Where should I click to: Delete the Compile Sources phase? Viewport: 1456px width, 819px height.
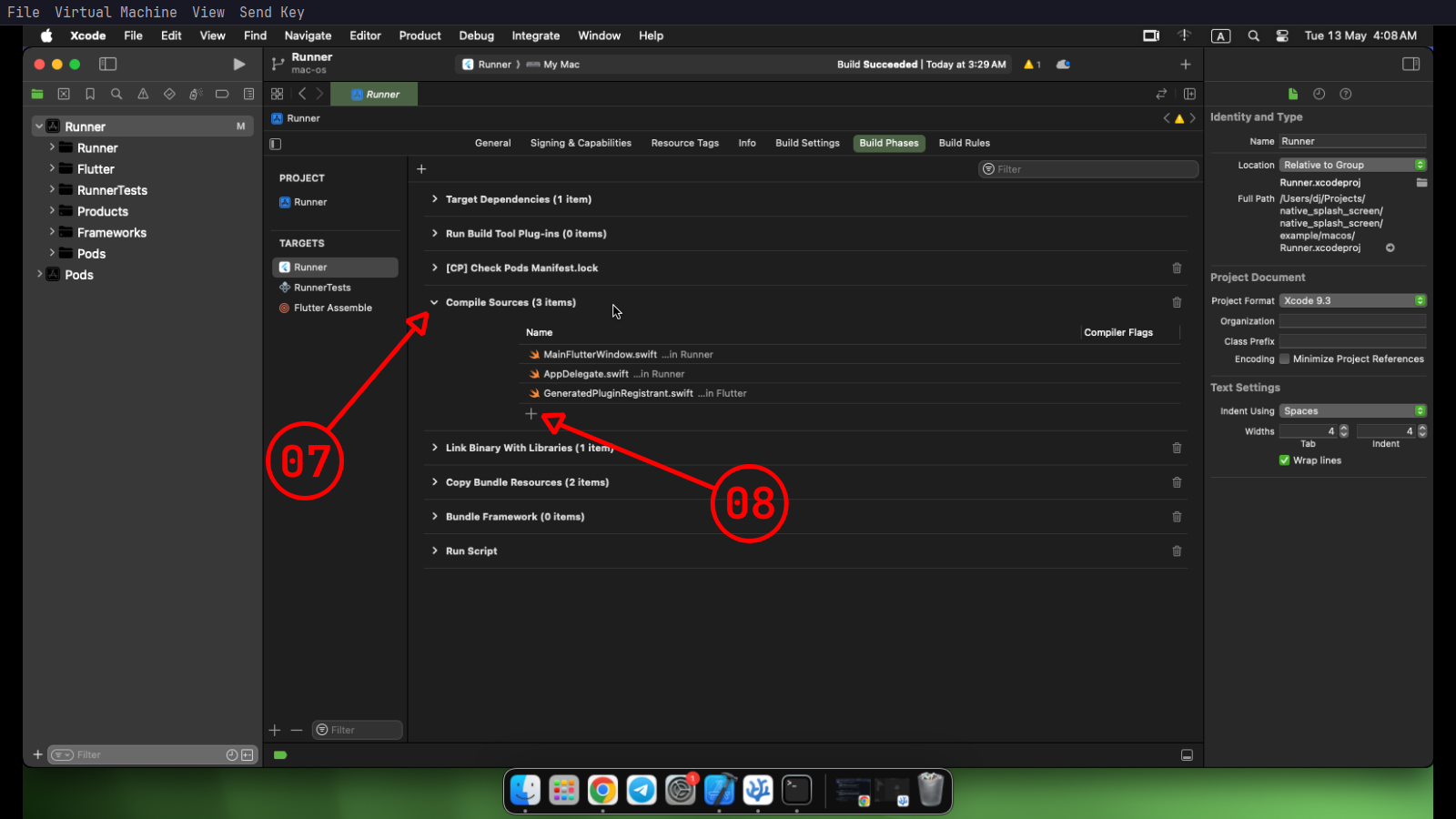(1177, 302)
